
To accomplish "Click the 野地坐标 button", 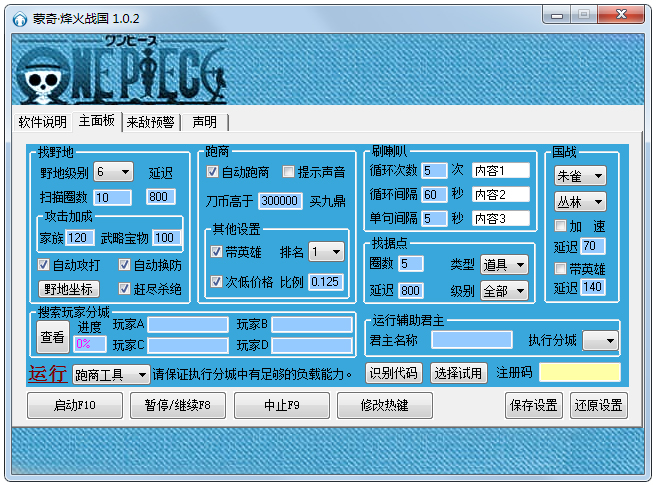I will click(x=69, y=289).
